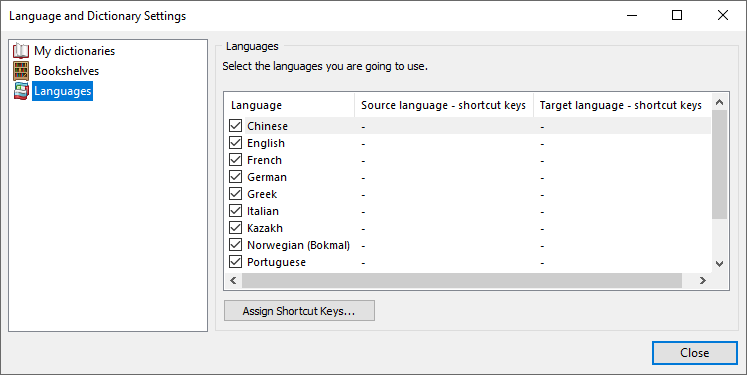Click the language list scroll down arrow
The width and height of the screenshot is (747, 375).
click(x=719, y=264)
